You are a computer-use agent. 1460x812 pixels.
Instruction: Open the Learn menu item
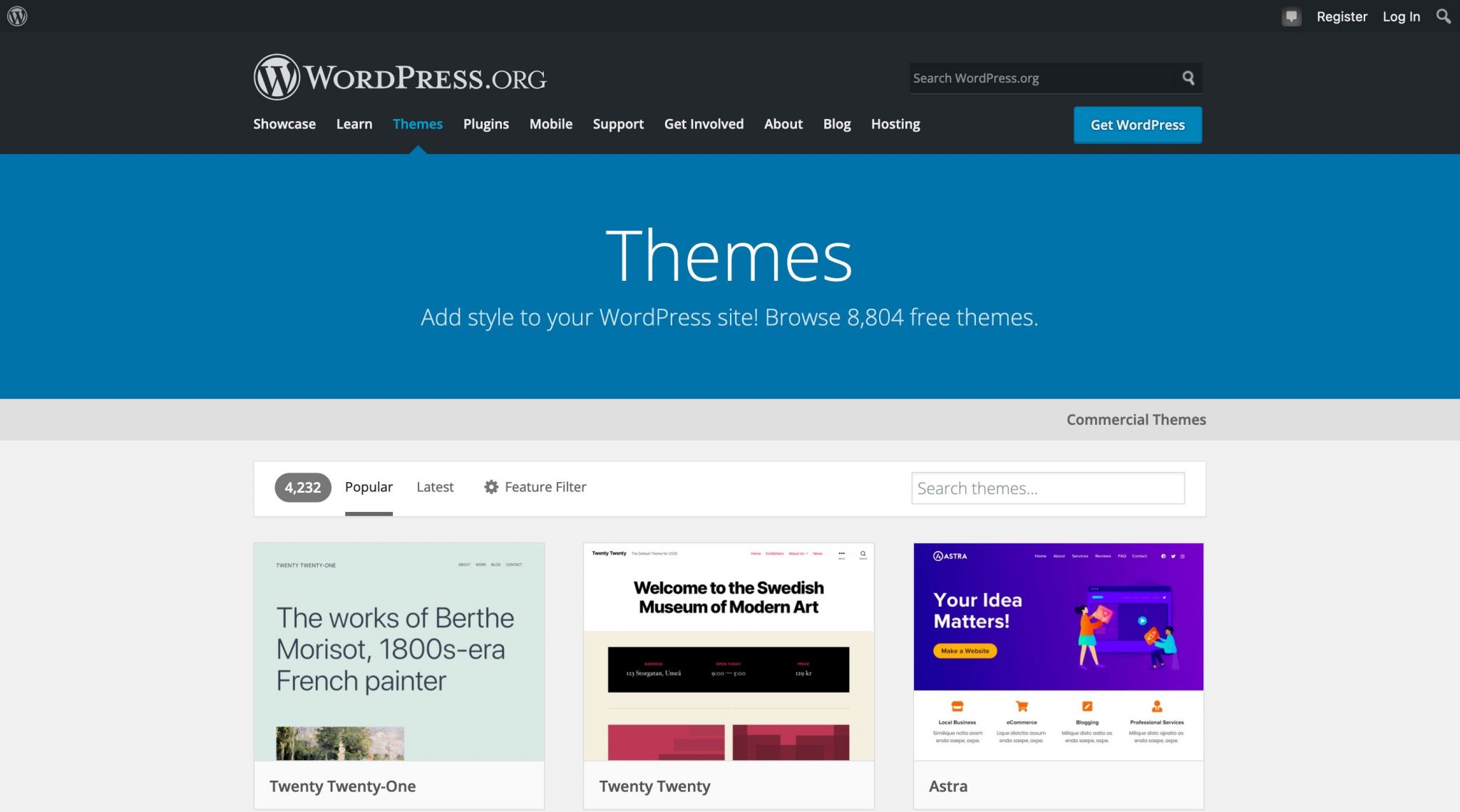coord(354,124)
